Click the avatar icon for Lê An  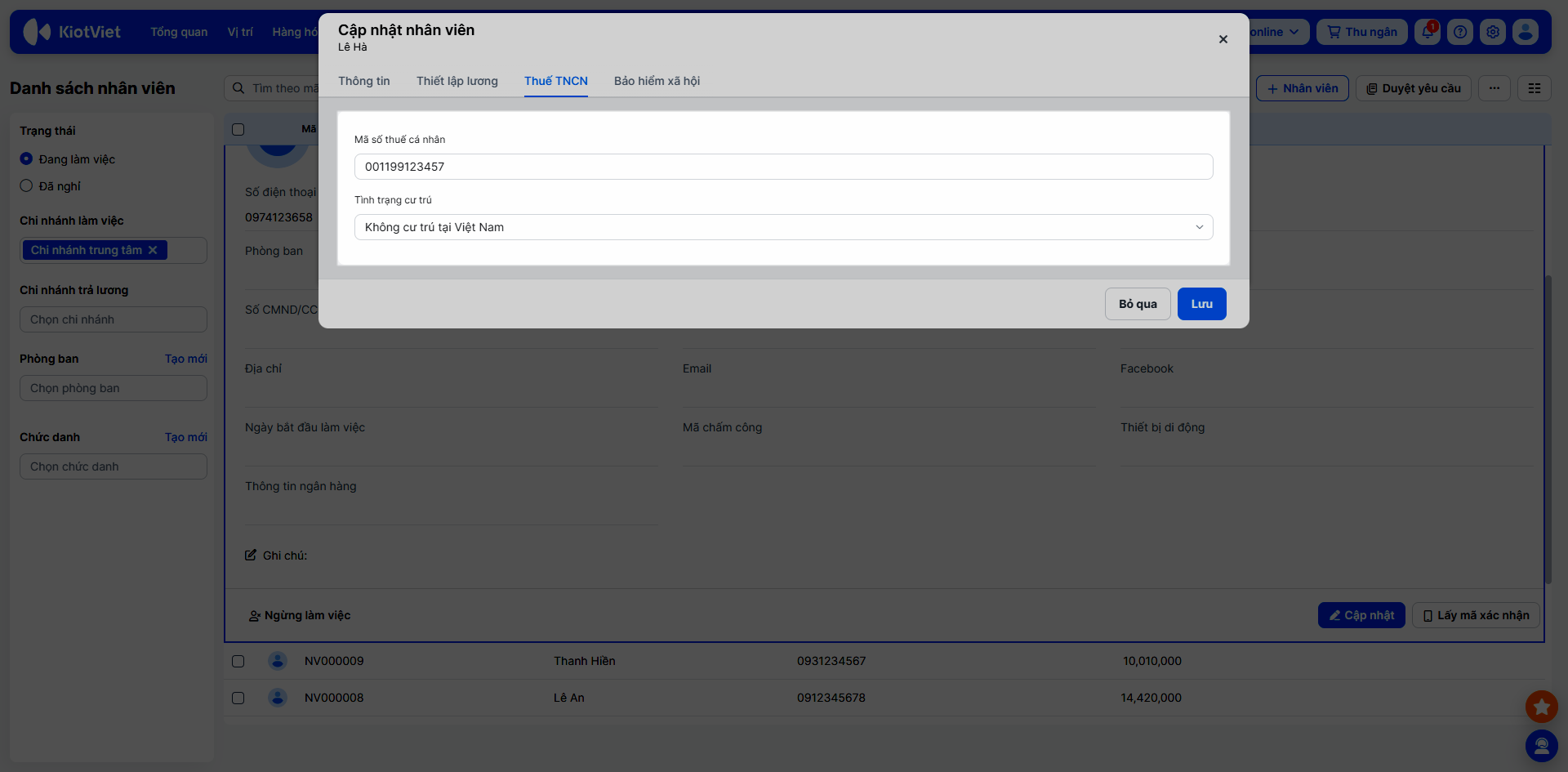[x=278, y=698]
